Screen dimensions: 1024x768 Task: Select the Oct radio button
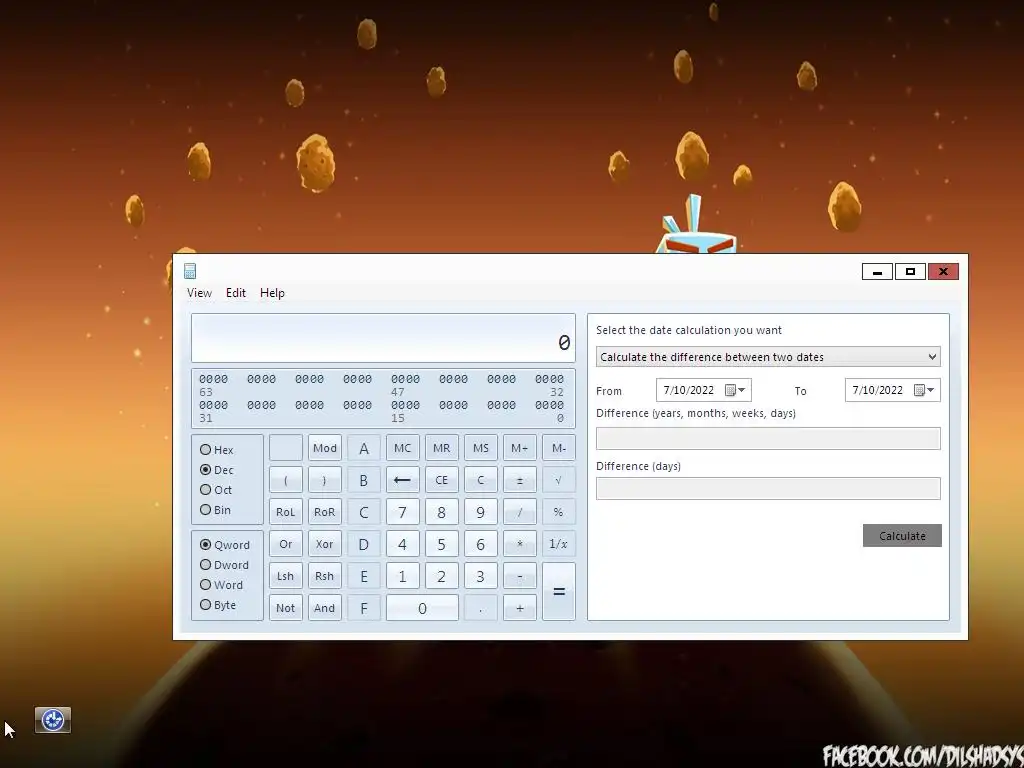206,490
